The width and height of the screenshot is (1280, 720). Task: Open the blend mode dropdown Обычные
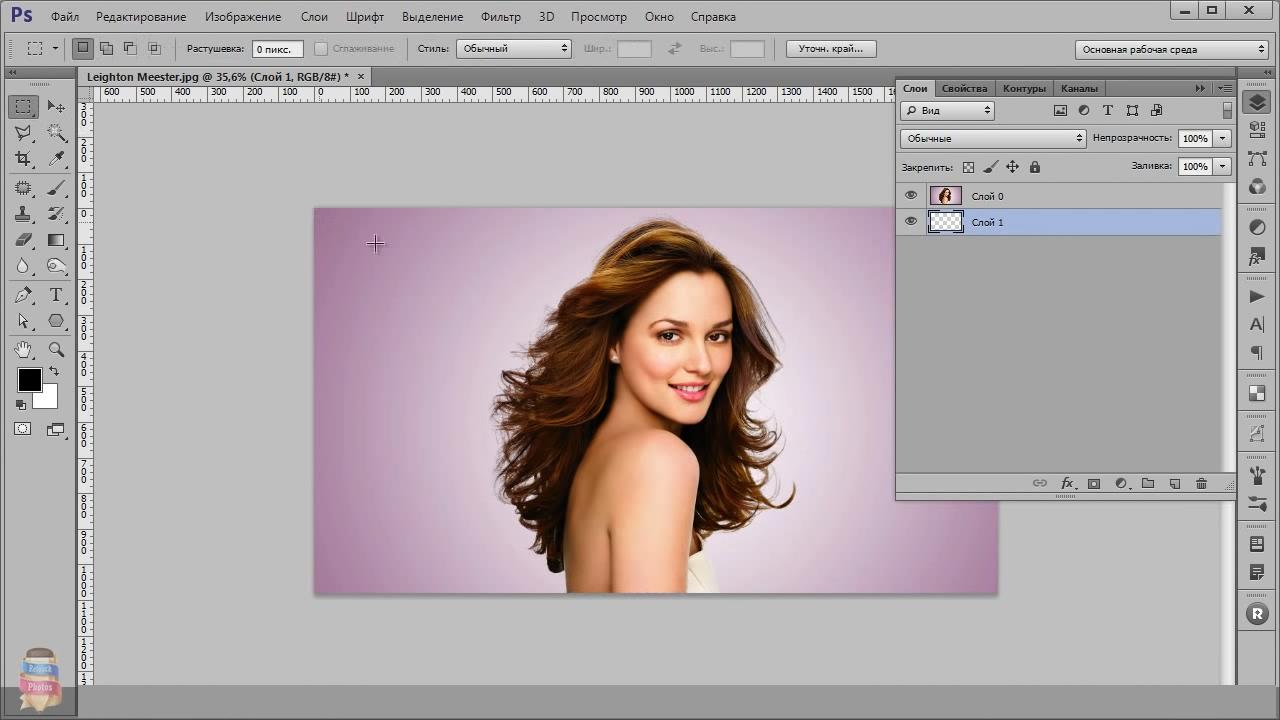coord(993,138)
